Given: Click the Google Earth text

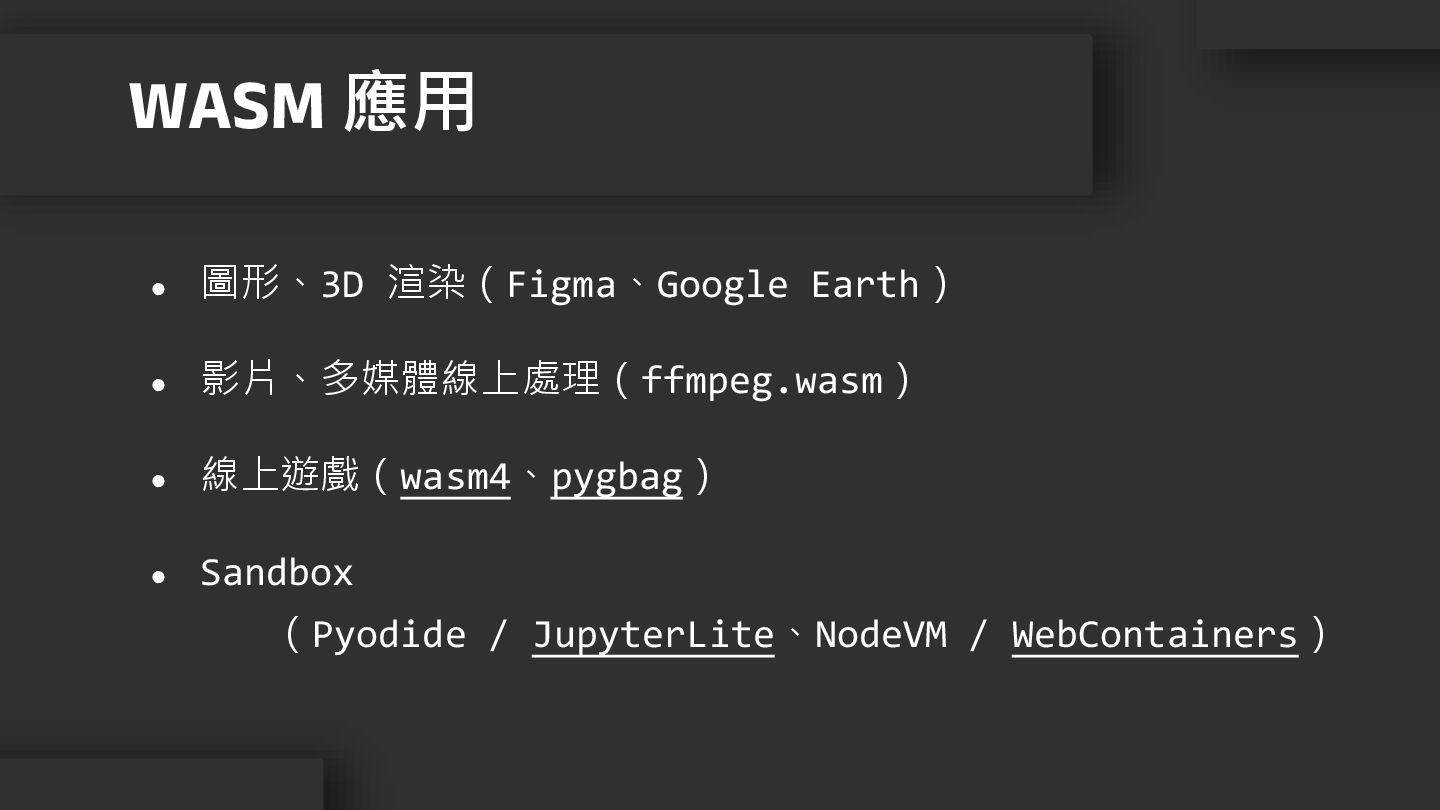Looking at the screenshot, I should [787, 285].
